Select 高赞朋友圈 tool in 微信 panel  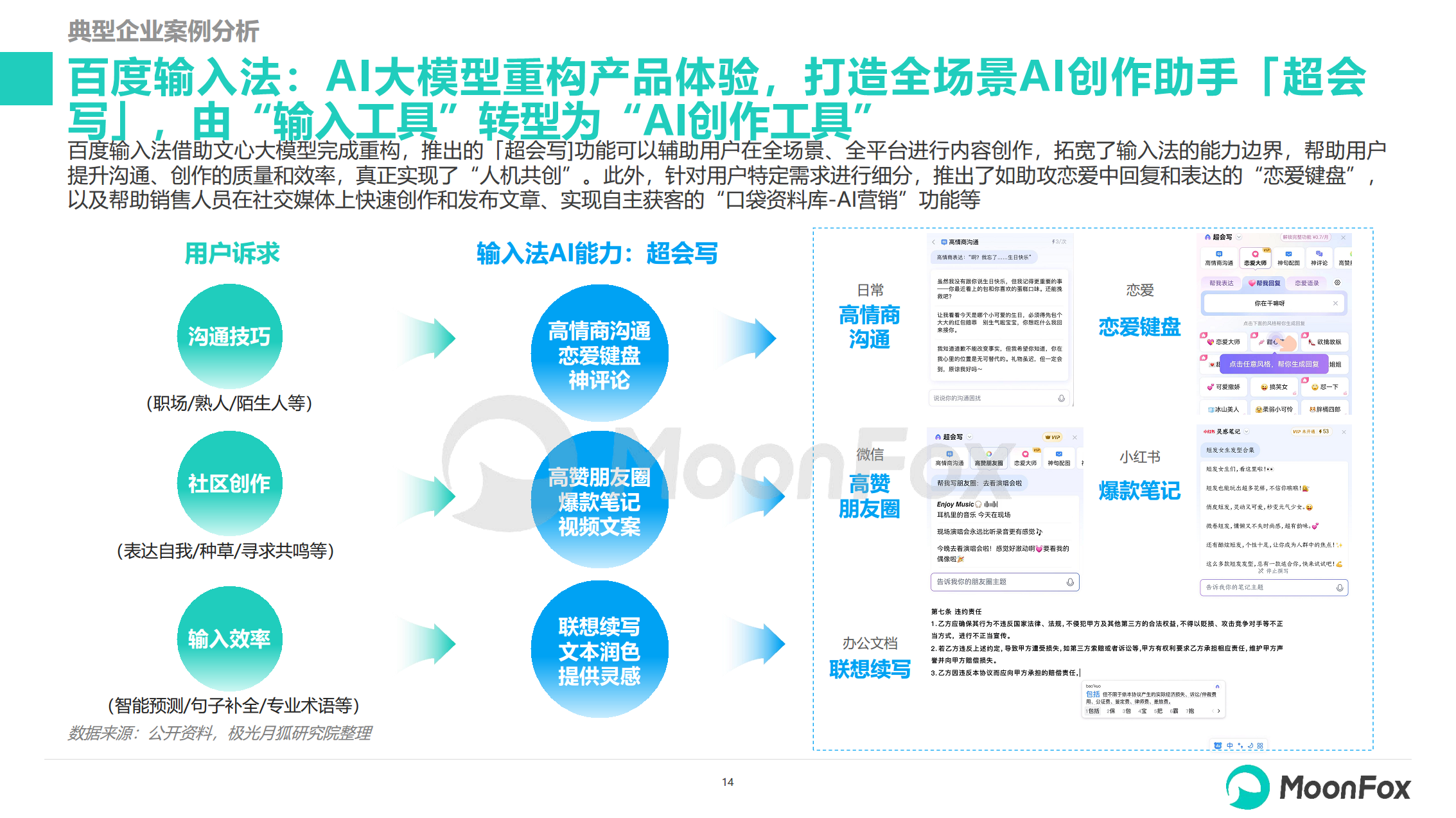point(988,458)
